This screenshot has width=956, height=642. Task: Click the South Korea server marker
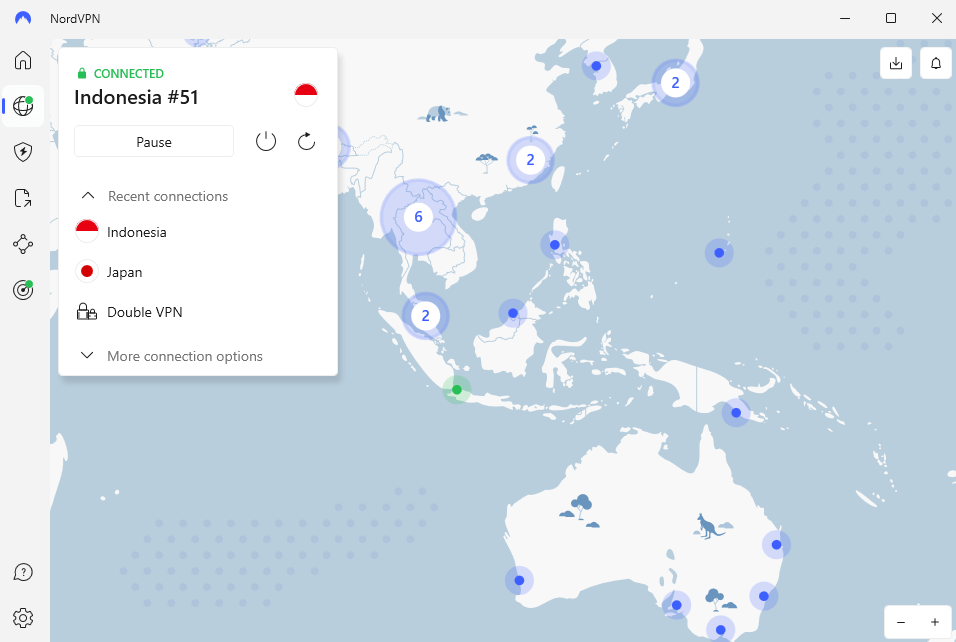(x=596, y=66)
